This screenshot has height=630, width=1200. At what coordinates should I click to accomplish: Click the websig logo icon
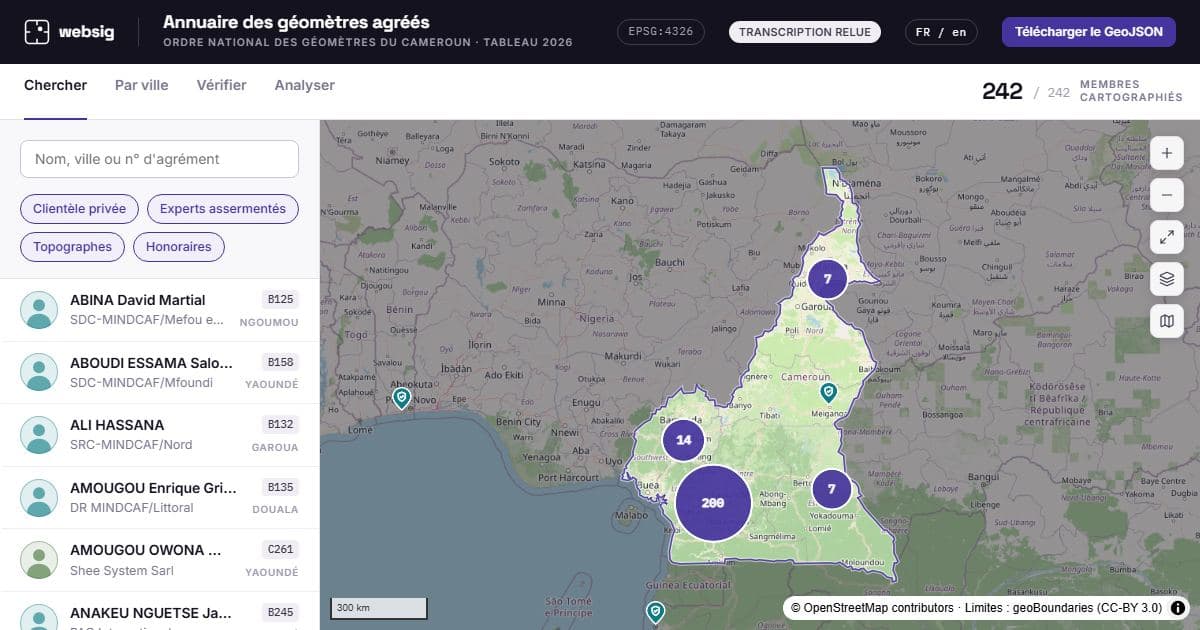coord(37,32)
